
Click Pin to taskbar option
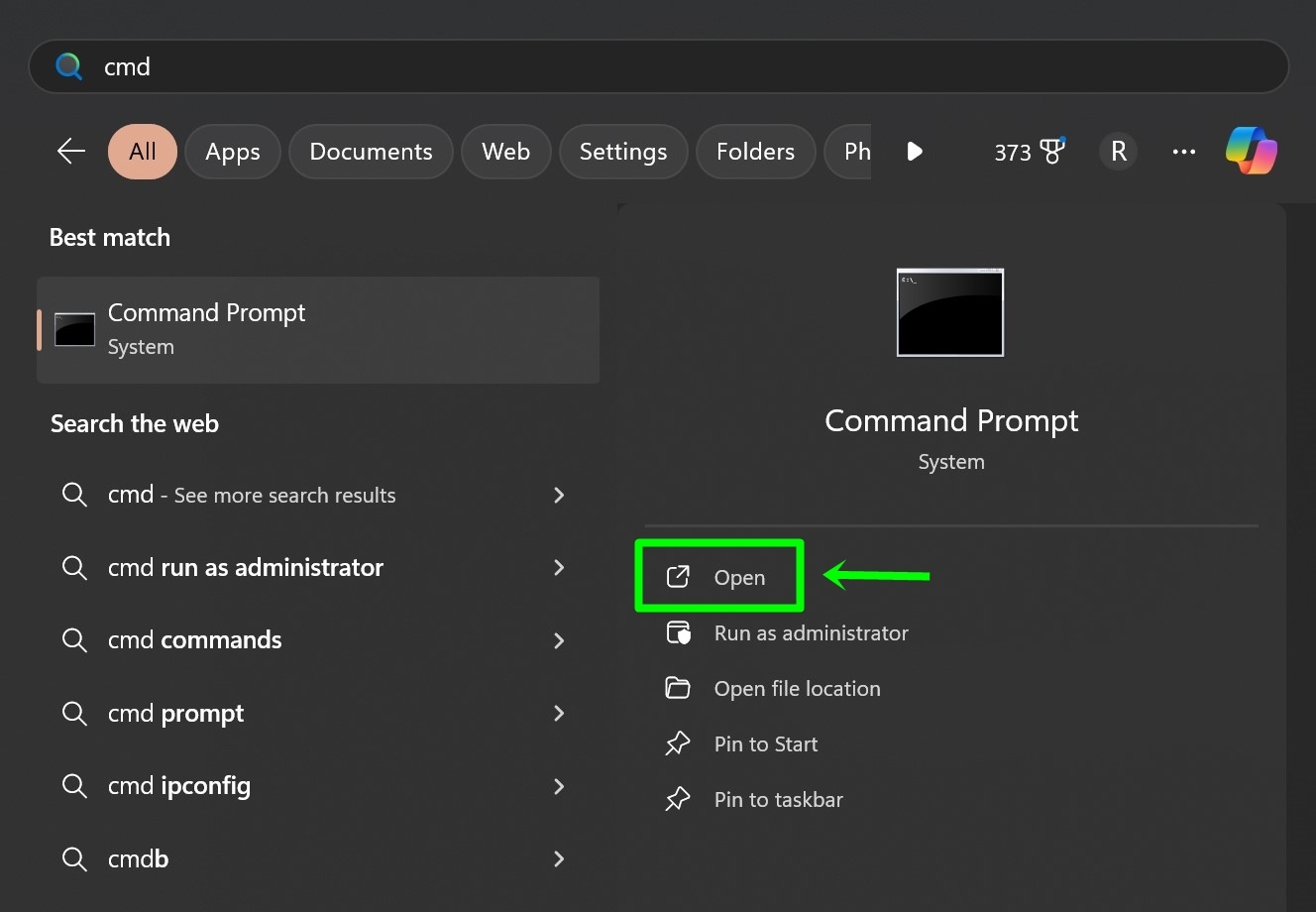[778, 800]
